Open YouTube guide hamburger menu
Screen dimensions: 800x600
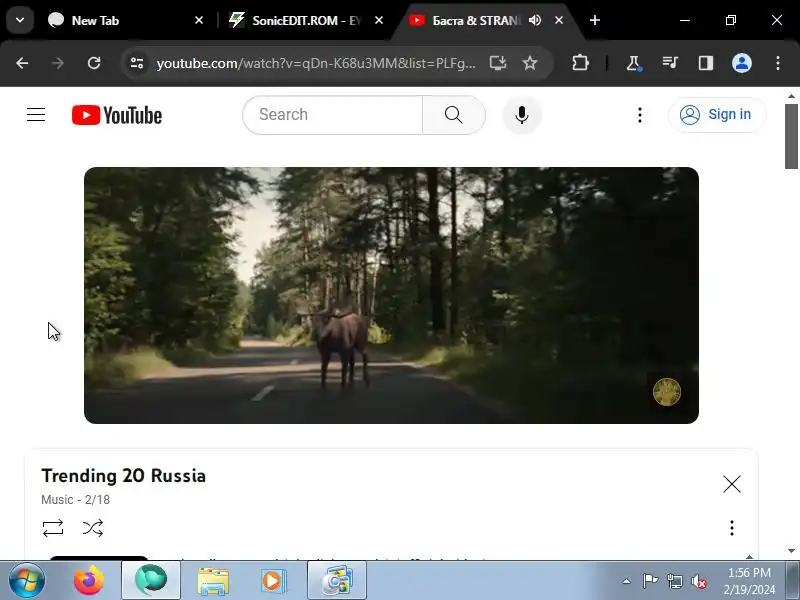(x=36, y=115)
